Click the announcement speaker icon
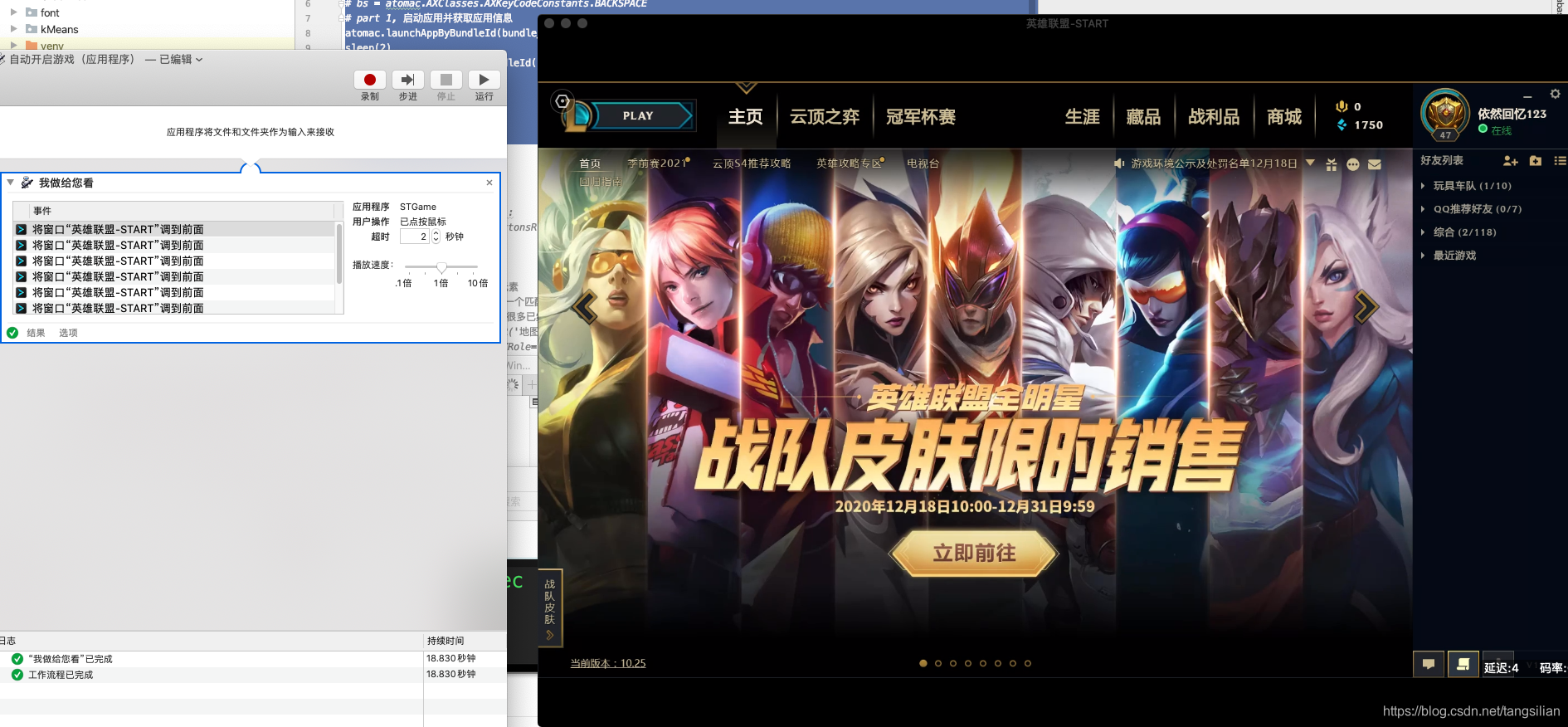The height and width of the screenshot is (727, 1568). [1119, 163]
